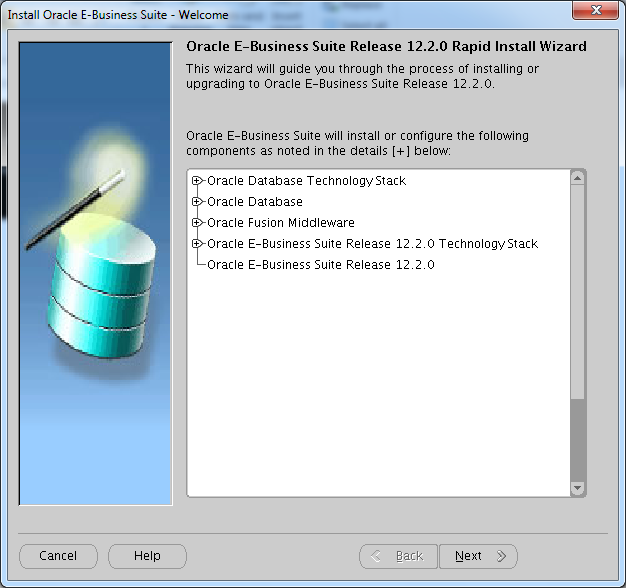Select Oracle Fusion Middleware row
Viewport: 626px width, 588px height.
coord(281,223)
